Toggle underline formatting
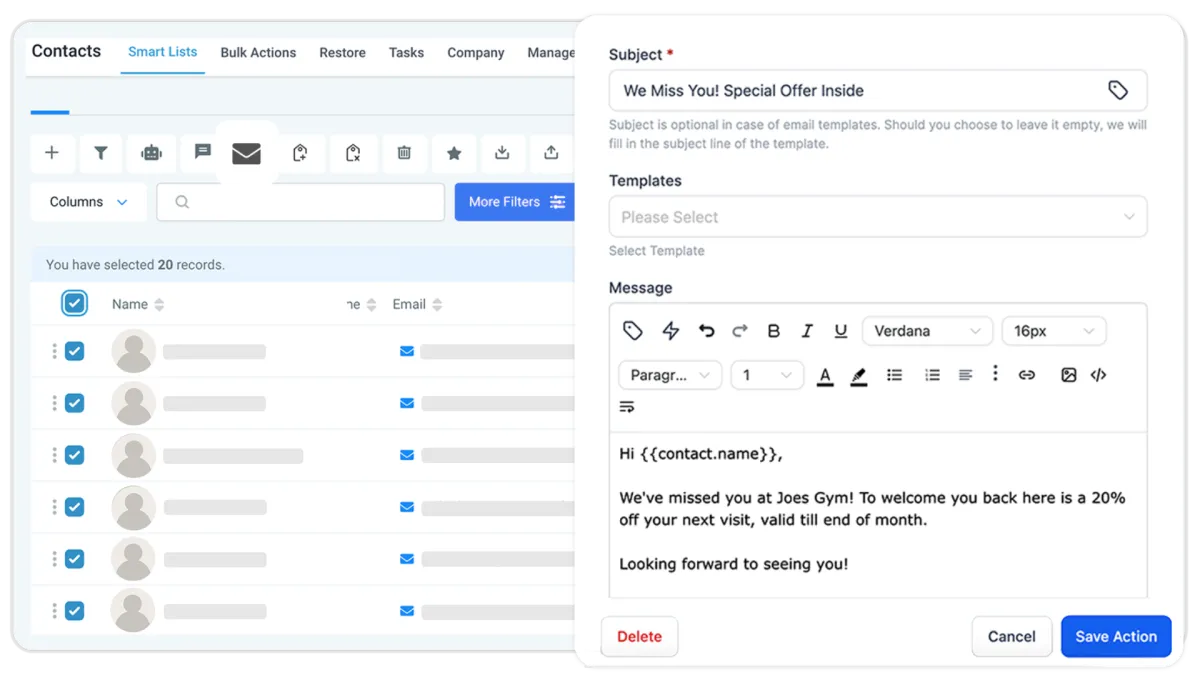The height and width of the screenshot is (675, 1200). point(841,331)
